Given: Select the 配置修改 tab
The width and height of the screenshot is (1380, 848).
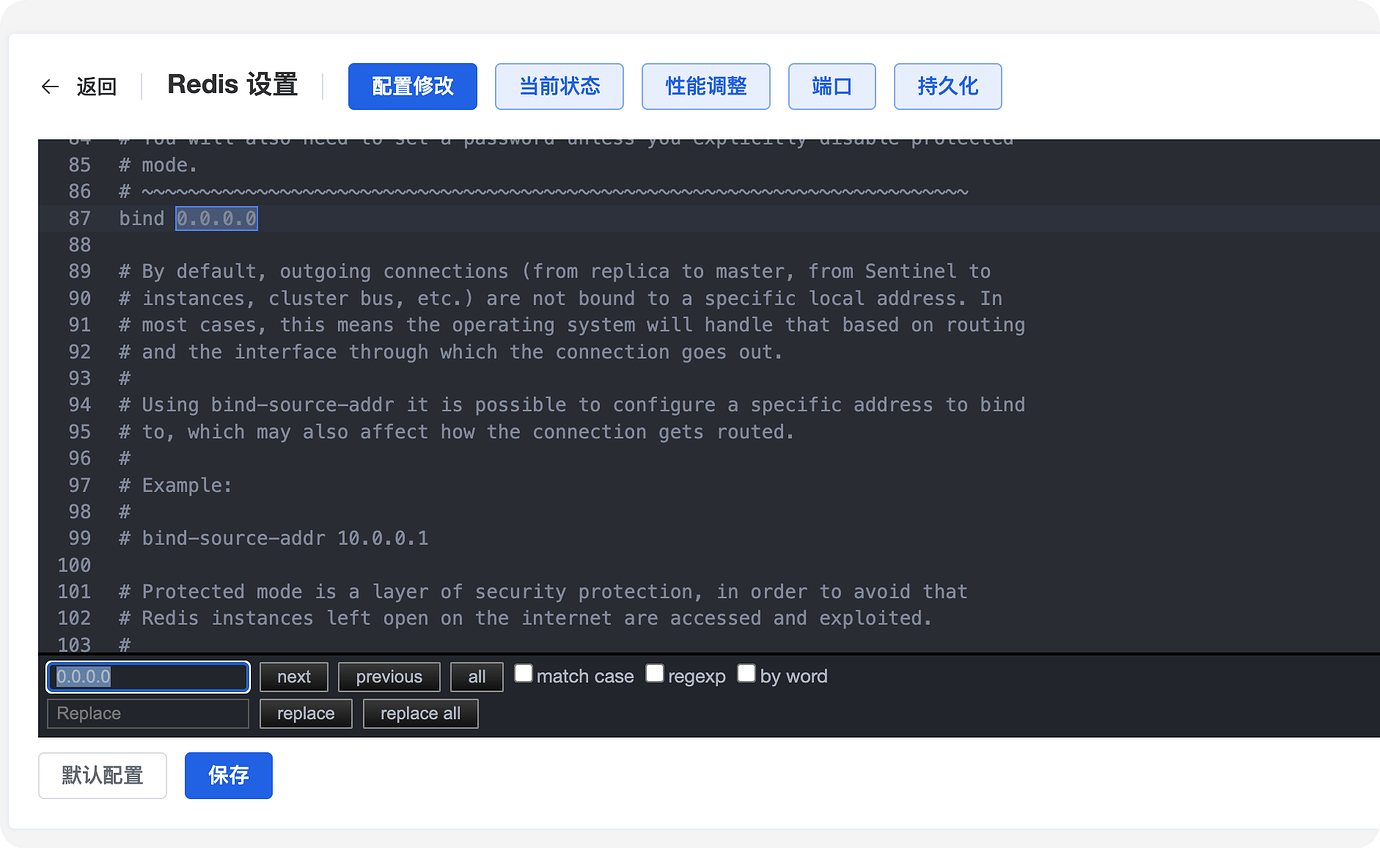Looking at the screenshot, I should coord(412,86).
